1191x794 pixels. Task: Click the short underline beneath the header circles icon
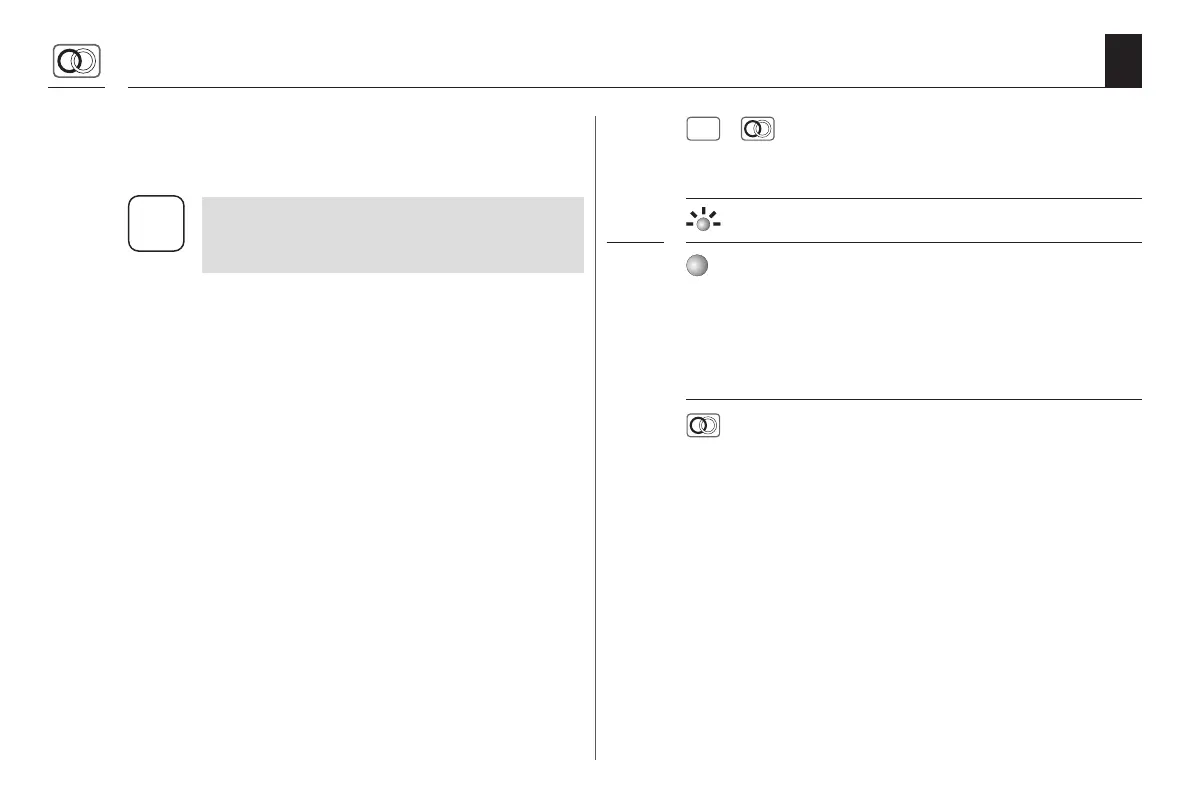pyautogui.click(x=77, y=87)
